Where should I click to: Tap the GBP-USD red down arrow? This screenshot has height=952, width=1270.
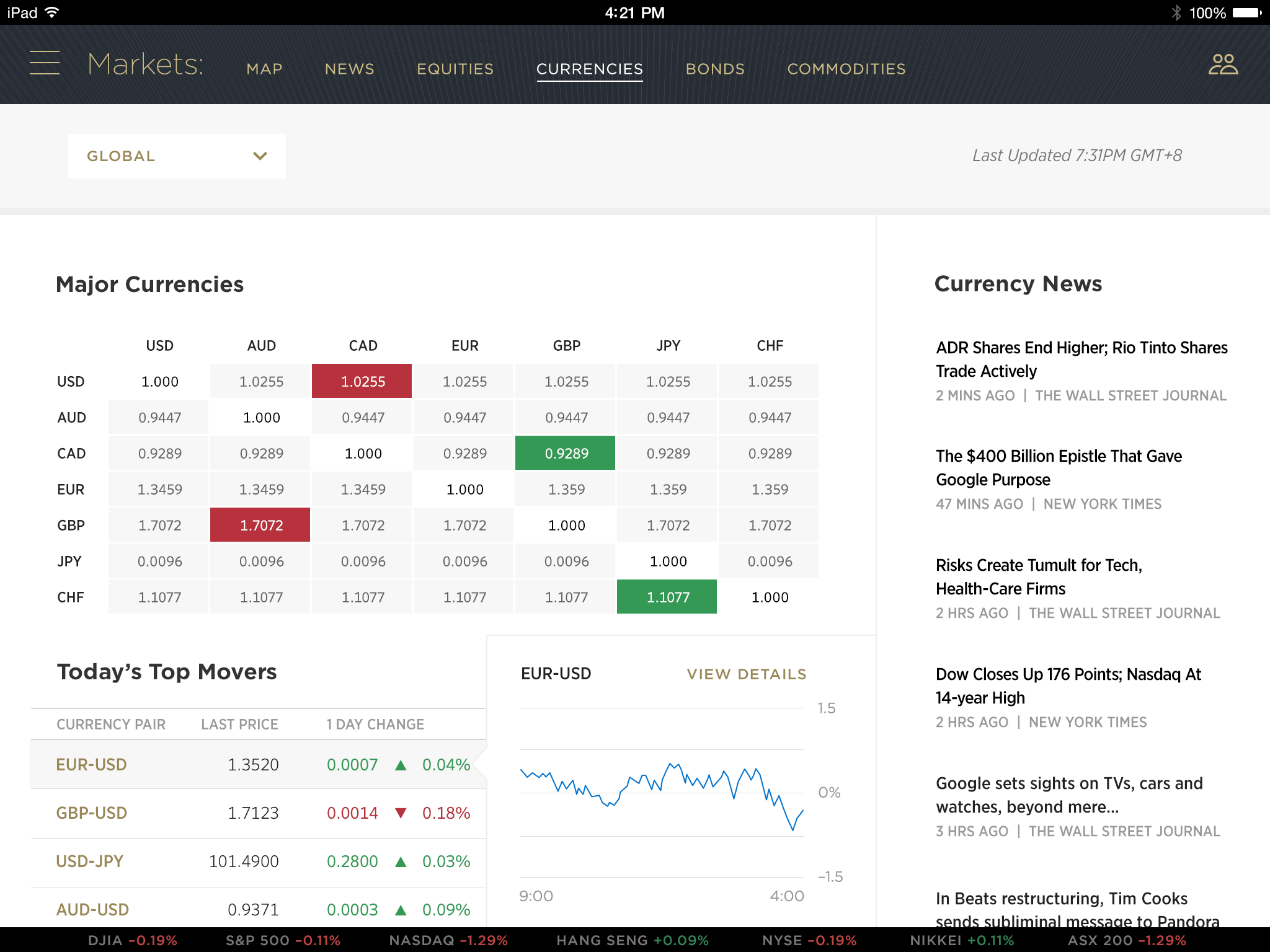tap(401, 813)
